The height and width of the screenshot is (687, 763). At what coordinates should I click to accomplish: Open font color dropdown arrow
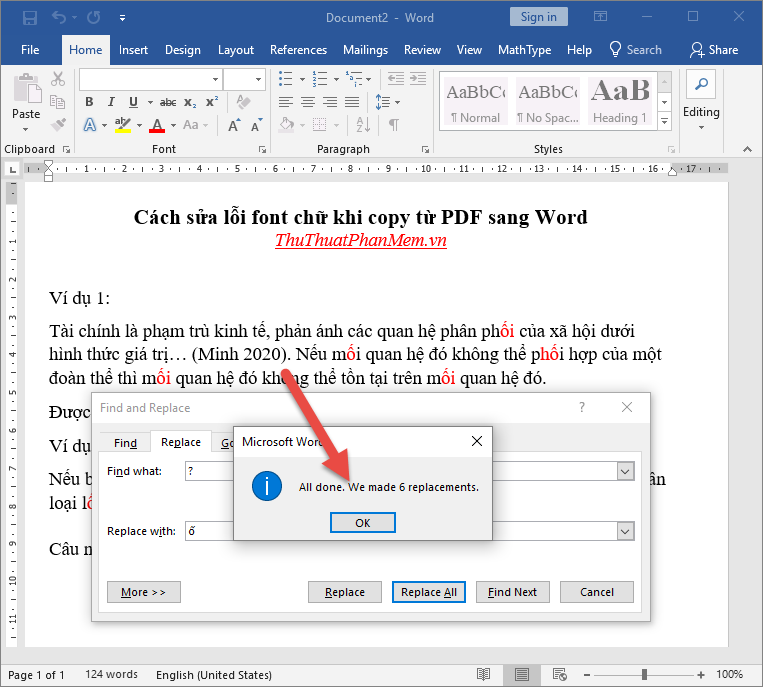pos(173,126)
